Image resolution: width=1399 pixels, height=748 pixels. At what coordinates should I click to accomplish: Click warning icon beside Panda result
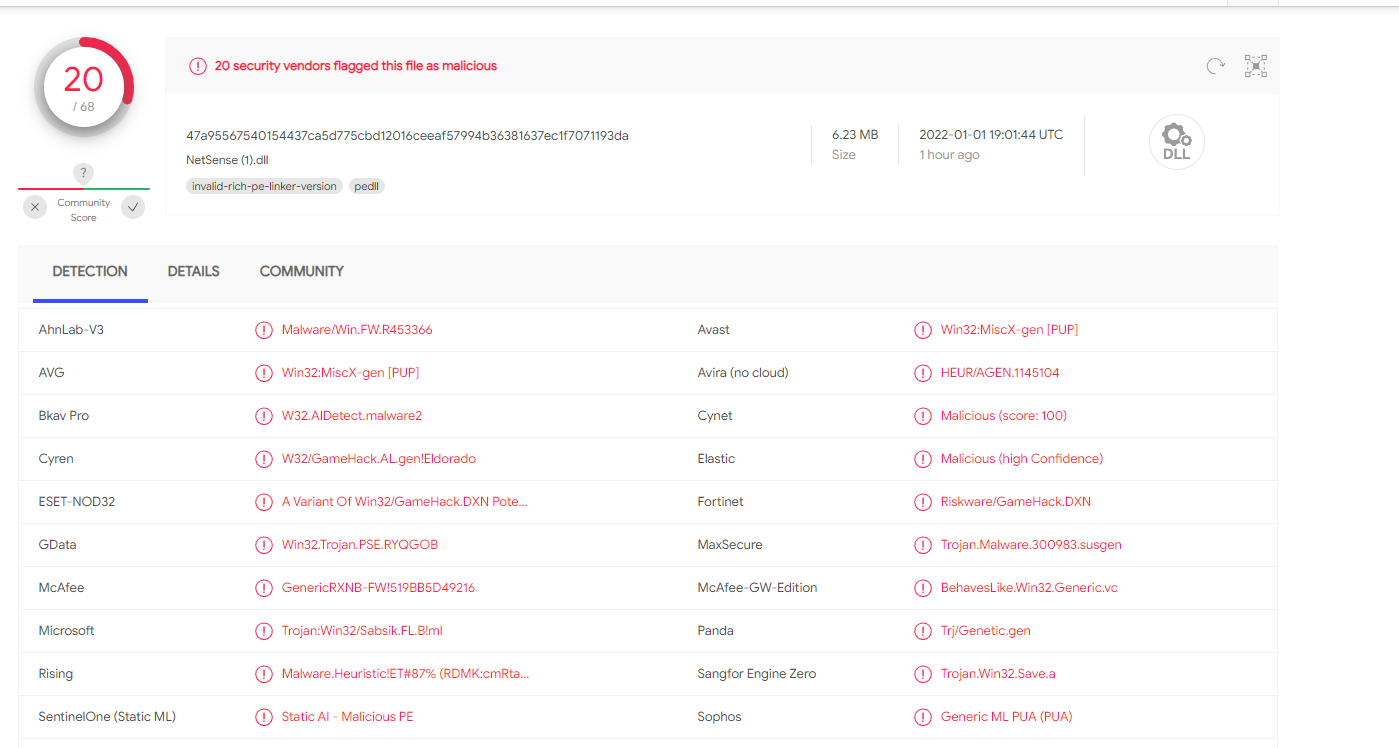coord(923,631)
